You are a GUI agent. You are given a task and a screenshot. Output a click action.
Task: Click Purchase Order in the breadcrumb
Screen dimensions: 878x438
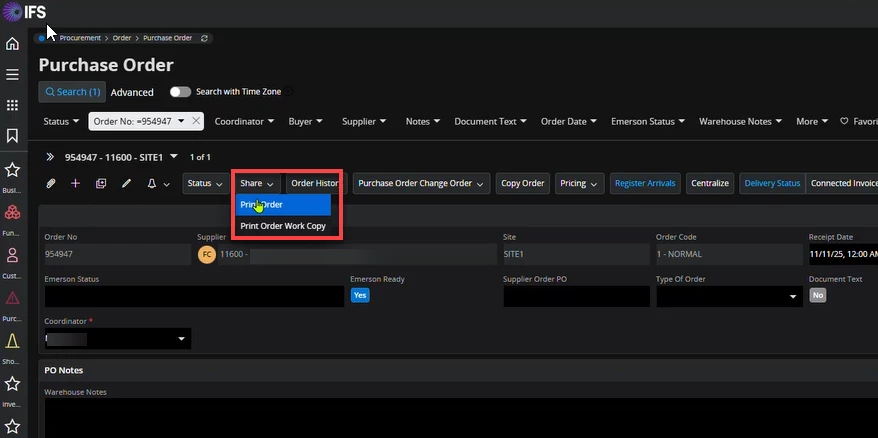coord(167,38)
